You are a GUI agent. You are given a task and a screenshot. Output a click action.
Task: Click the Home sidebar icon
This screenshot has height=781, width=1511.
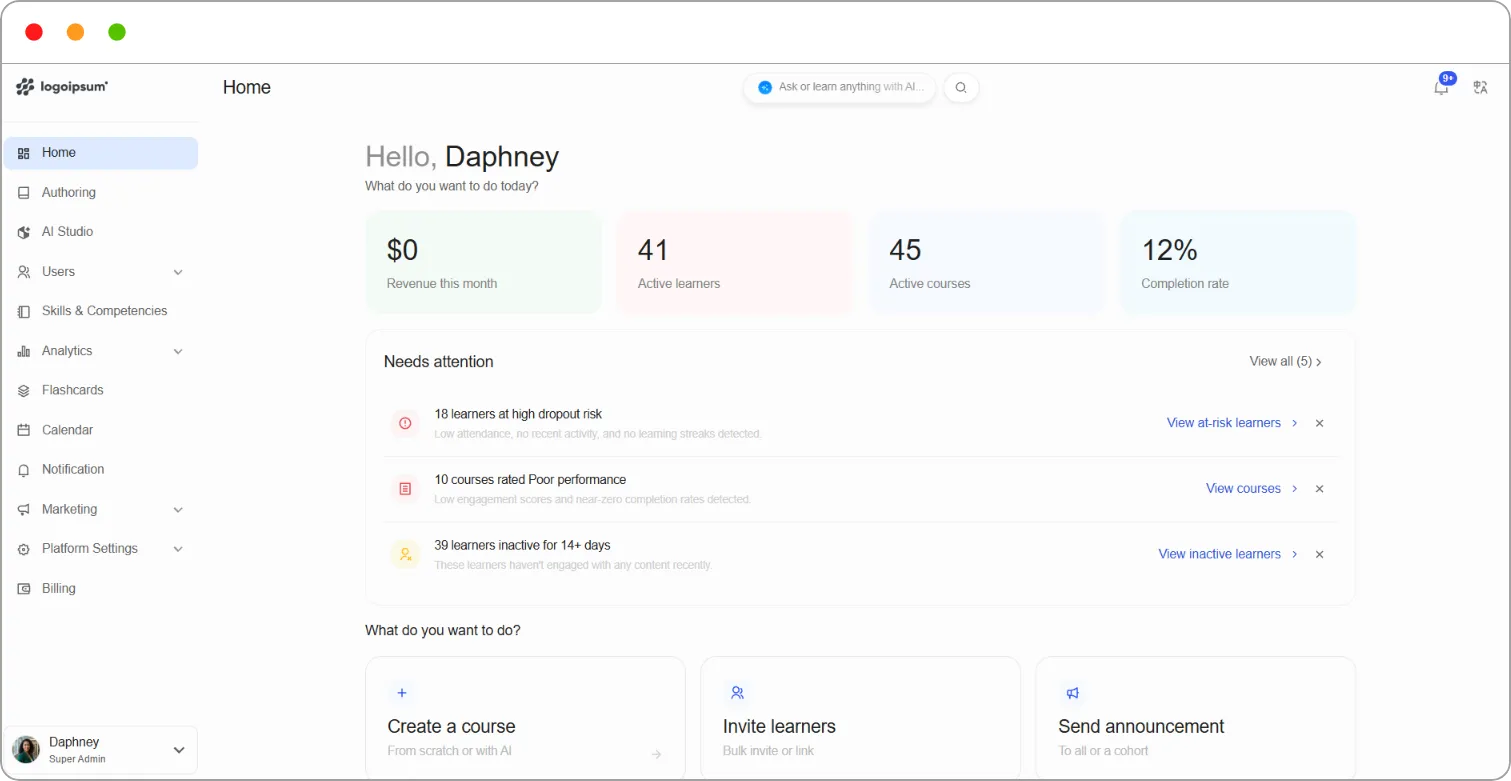(x=24, y=153)
